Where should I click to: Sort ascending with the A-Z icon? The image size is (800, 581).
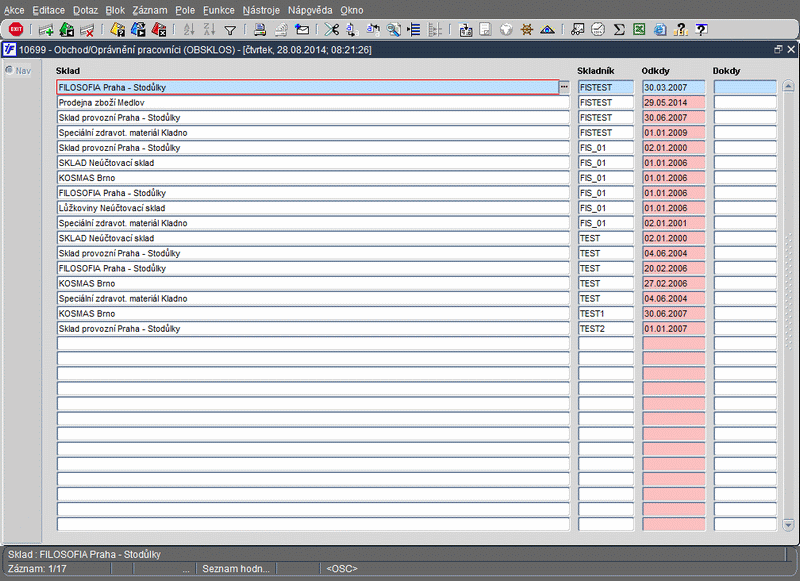point(189,30)
